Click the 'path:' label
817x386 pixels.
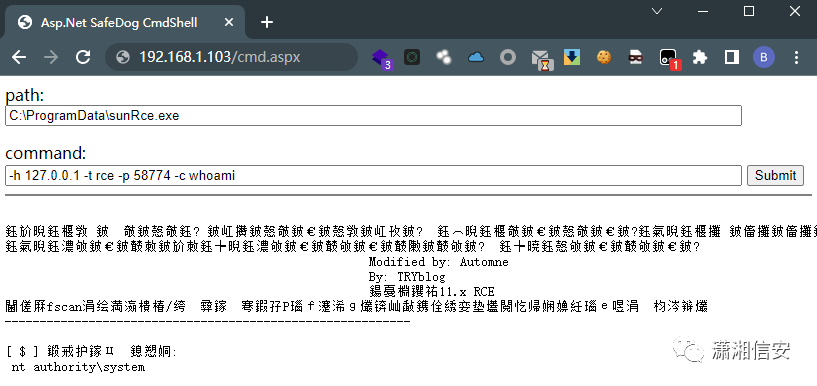pos(25,96)
